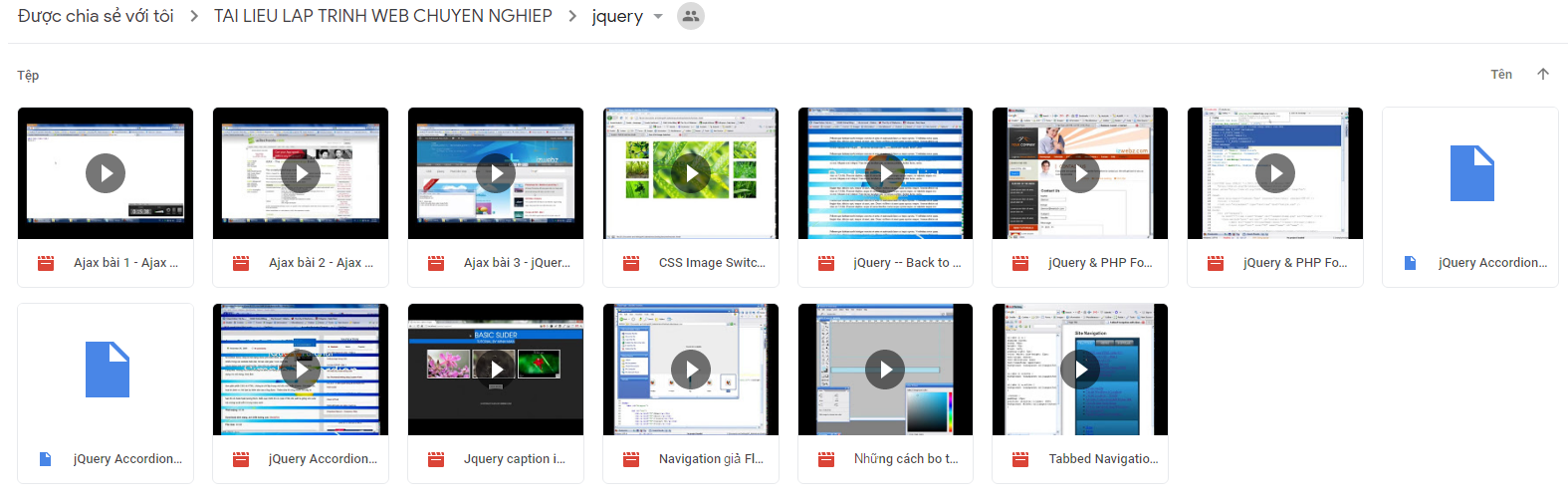
Task: Play the jQuery Accordion... video file
Action: pos(301,370)
